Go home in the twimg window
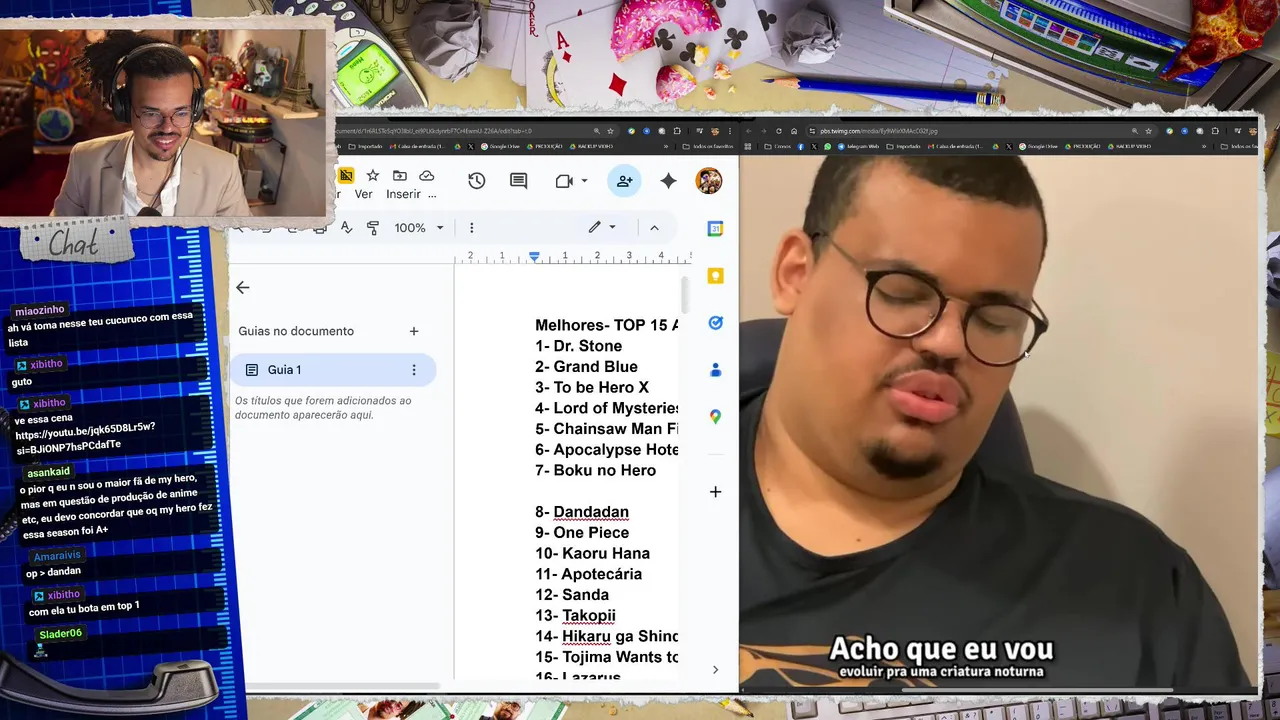 coord(794,131)
